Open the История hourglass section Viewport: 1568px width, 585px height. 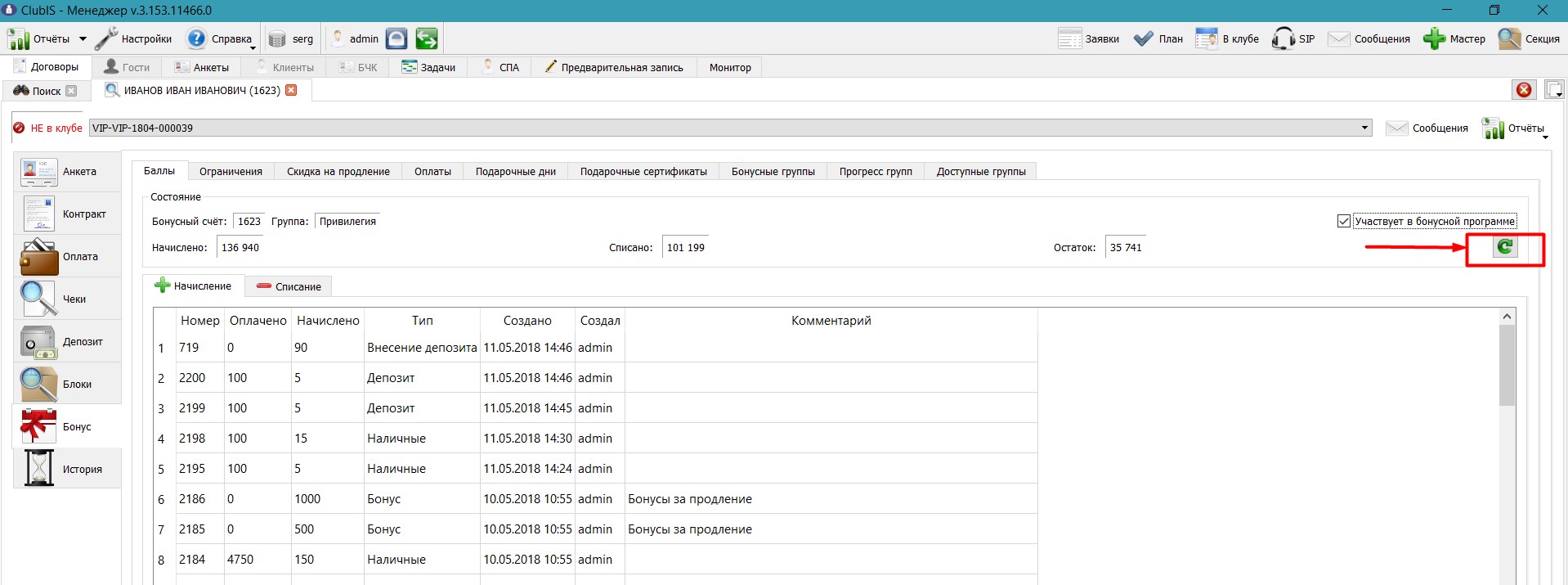point(67,469)
